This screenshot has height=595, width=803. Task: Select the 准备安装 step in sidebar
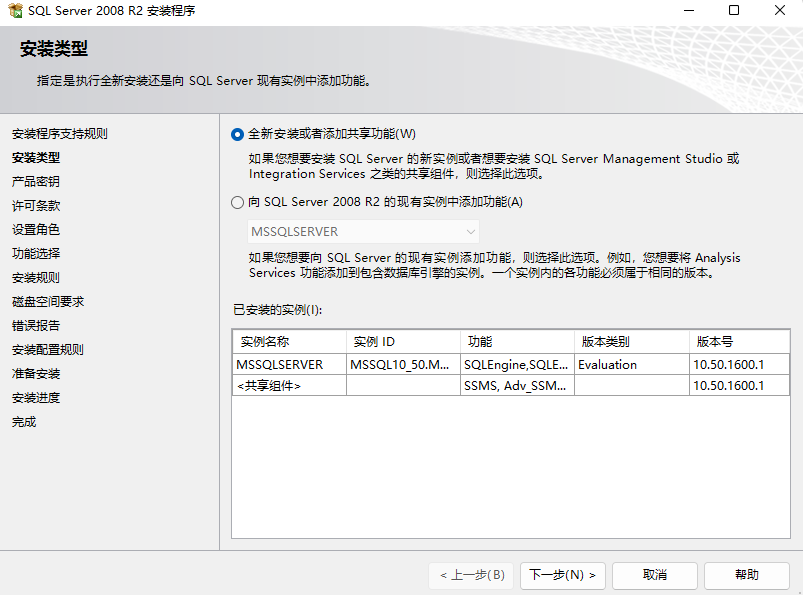tap(36, 374)
